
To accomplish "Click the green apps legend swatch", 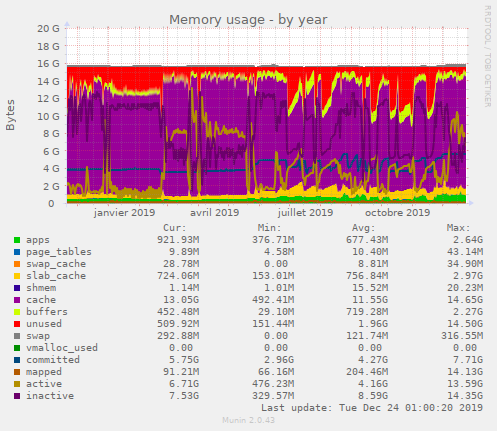I will [17, 240].
